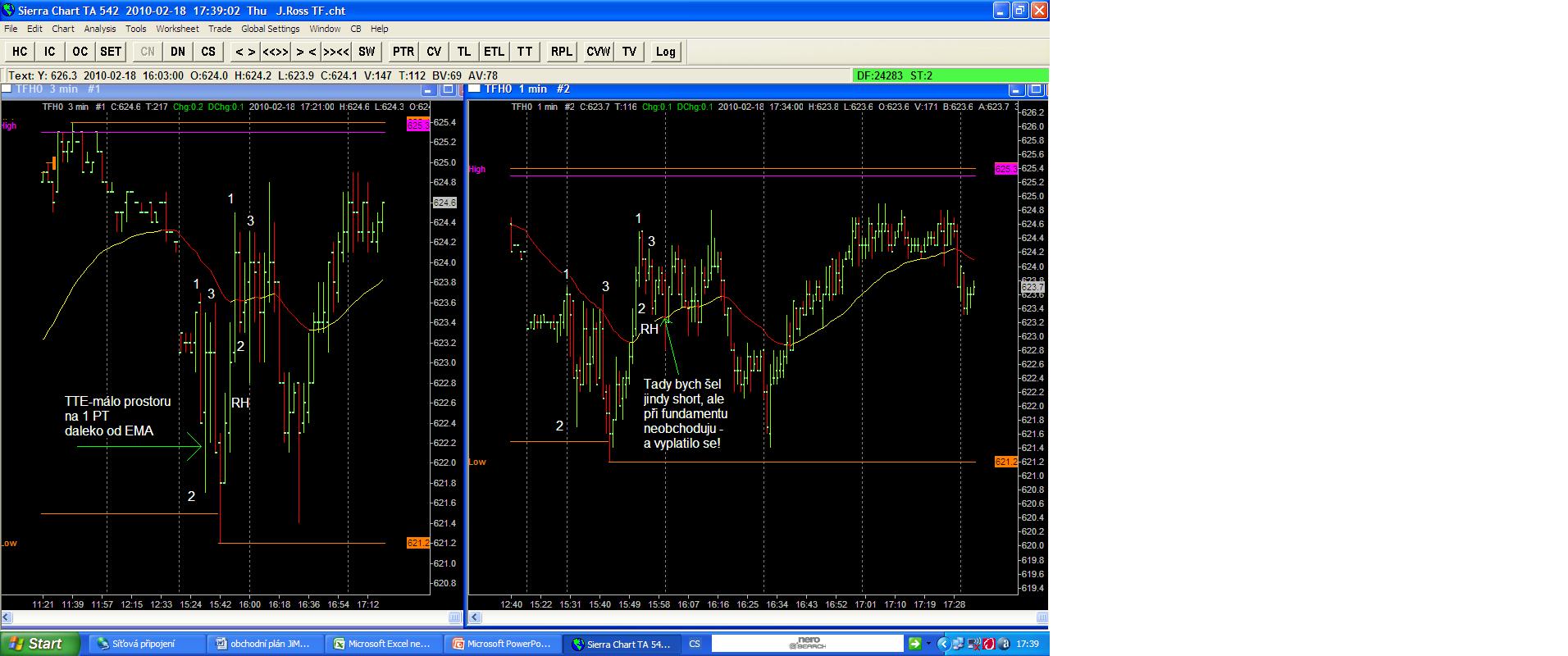Click the orange 621.2 Low tag in 3 min chart
The image size is (1568, 656).
tap(417, 543)
